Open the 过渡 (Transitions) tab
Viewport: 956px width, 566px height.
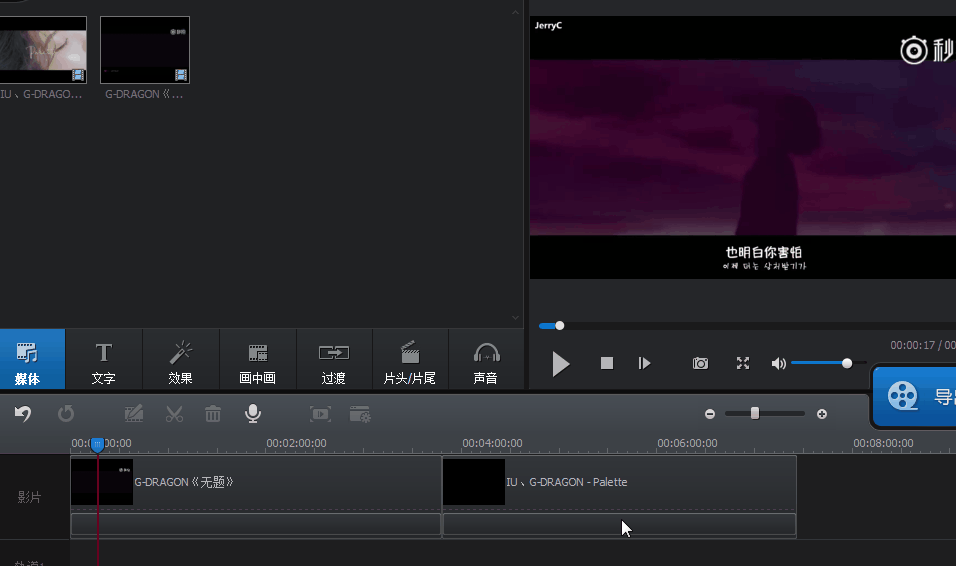coord(334,359)
